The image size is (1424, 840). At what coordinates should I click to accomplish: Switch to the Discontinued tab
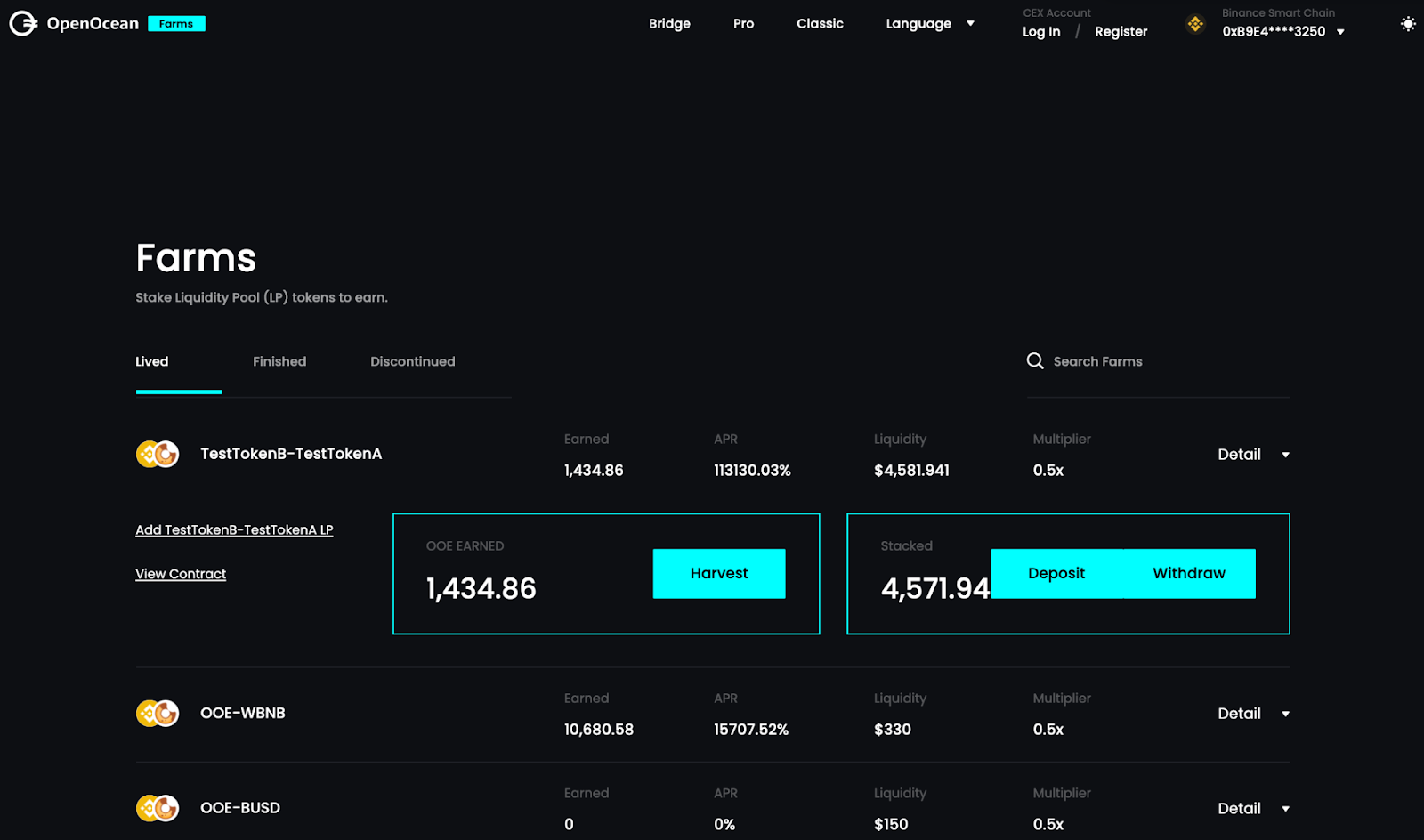pyautogui.click(x=413, y=361)
